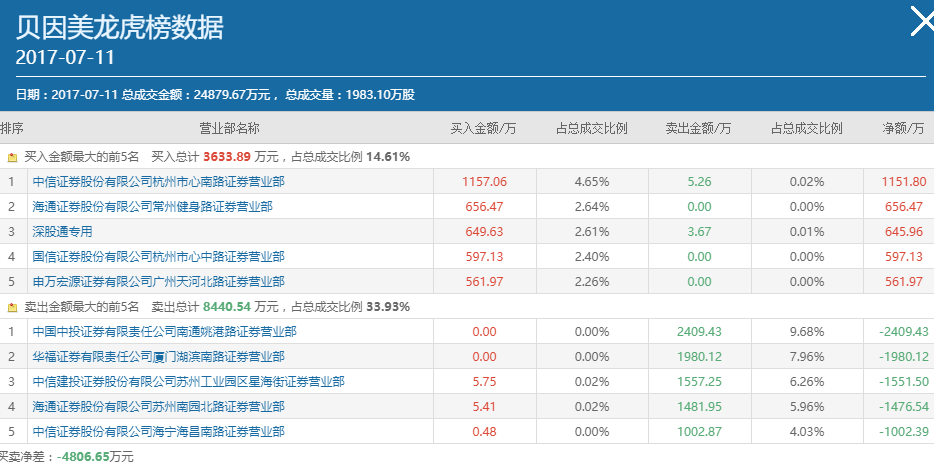Open 国信证券杭州市心中路证券营业部 link
Screen dimensions: 934x466
click(158, 257)
